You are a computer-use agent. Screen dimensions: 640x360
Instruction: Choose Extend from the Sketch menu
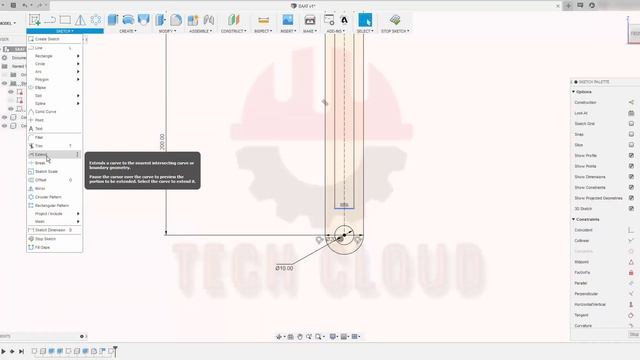(x=54, y=154)
